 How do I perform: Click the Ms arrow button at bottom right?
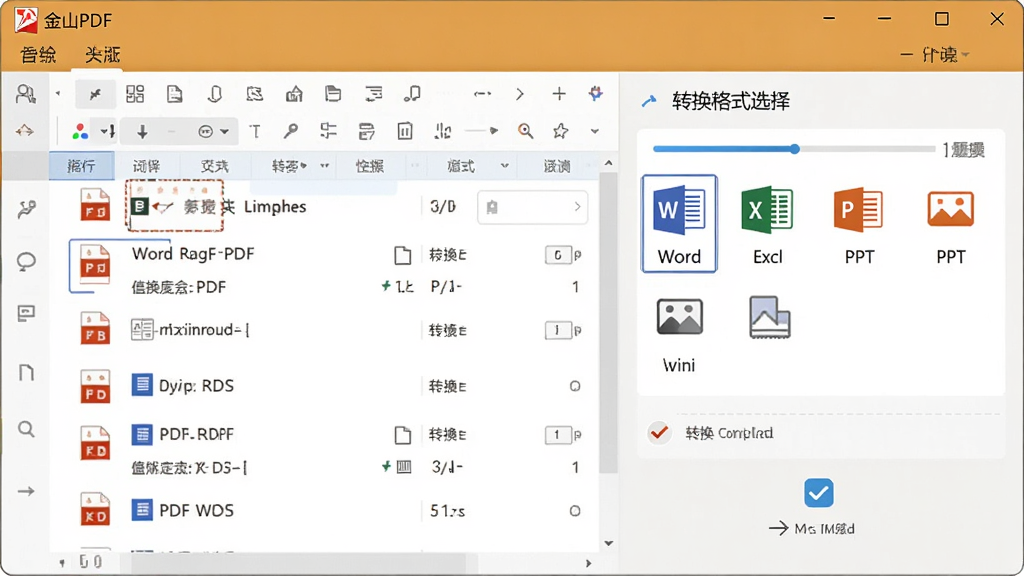(812, 528)
